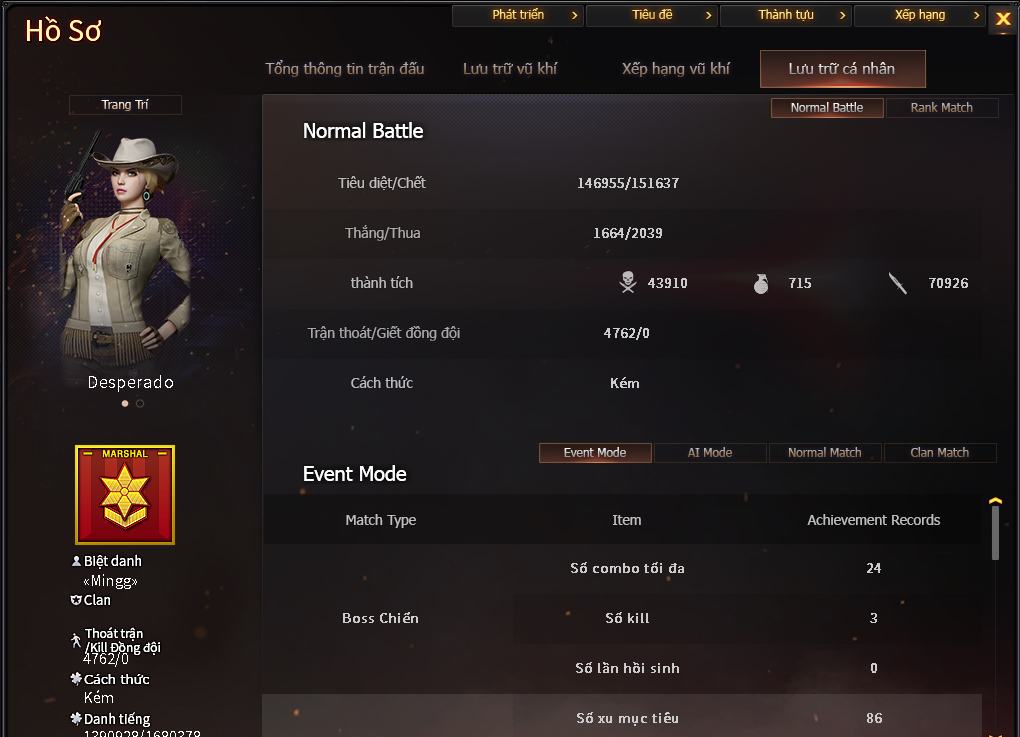Show the AI Mode records
The height and width of the screenshot is (737, 1020).
point(710,453)
